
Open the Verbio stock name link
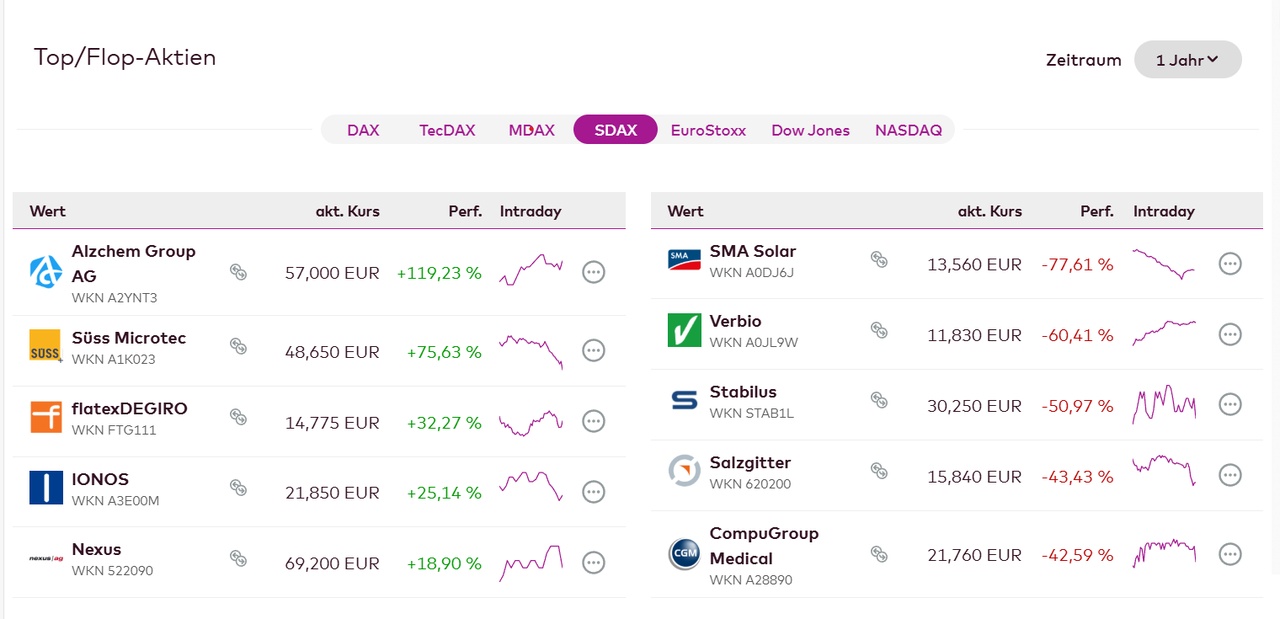(x=736, y=321)
